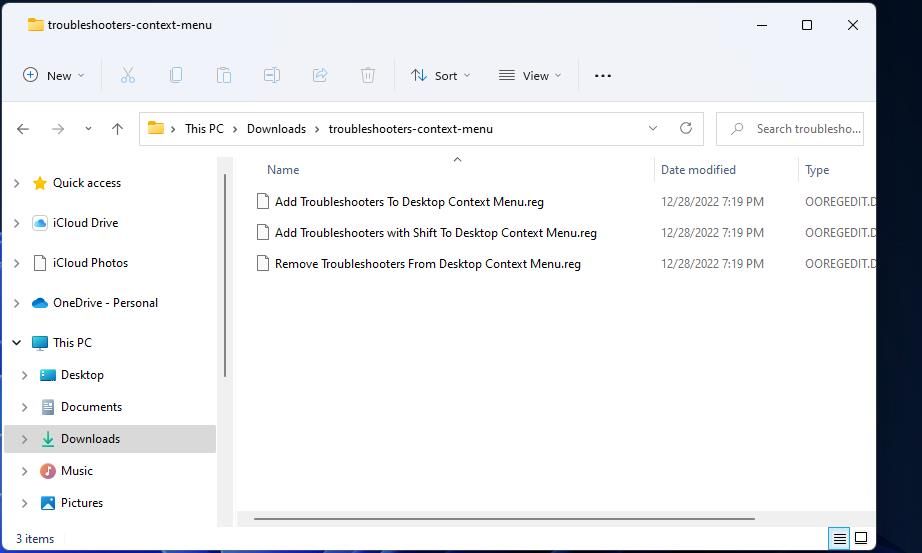
Task: Select Downloads in navigation pane
Action: pos(110,439)
